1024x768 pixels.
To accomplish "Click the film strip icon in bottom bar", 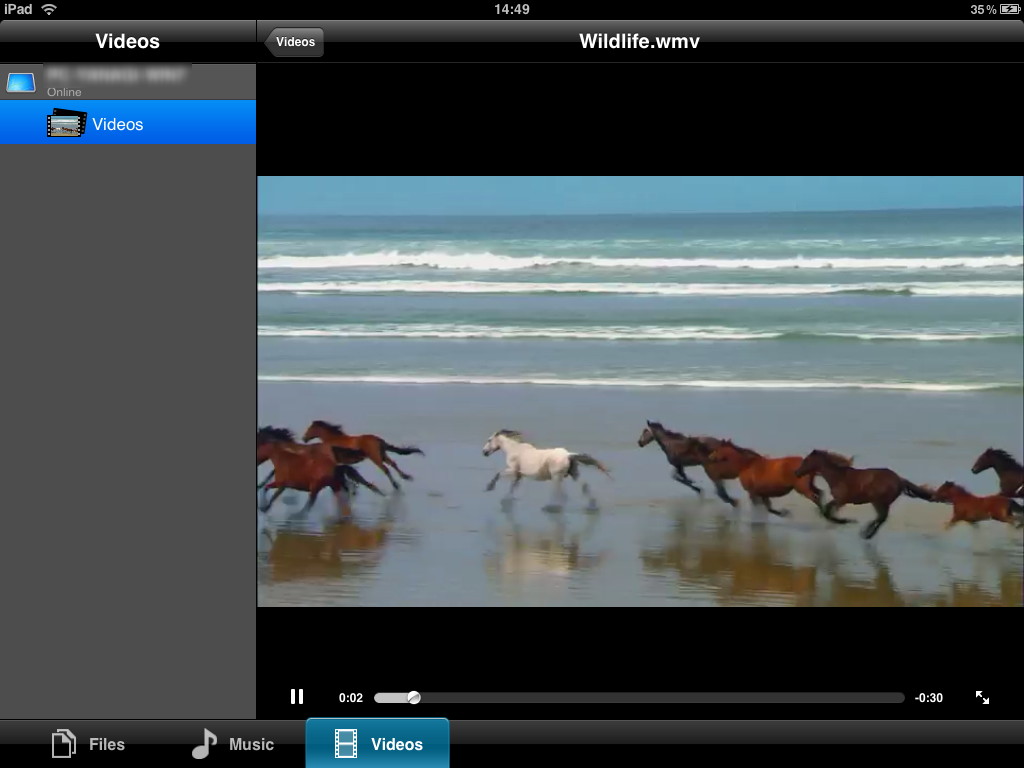I will click(346, 744).
